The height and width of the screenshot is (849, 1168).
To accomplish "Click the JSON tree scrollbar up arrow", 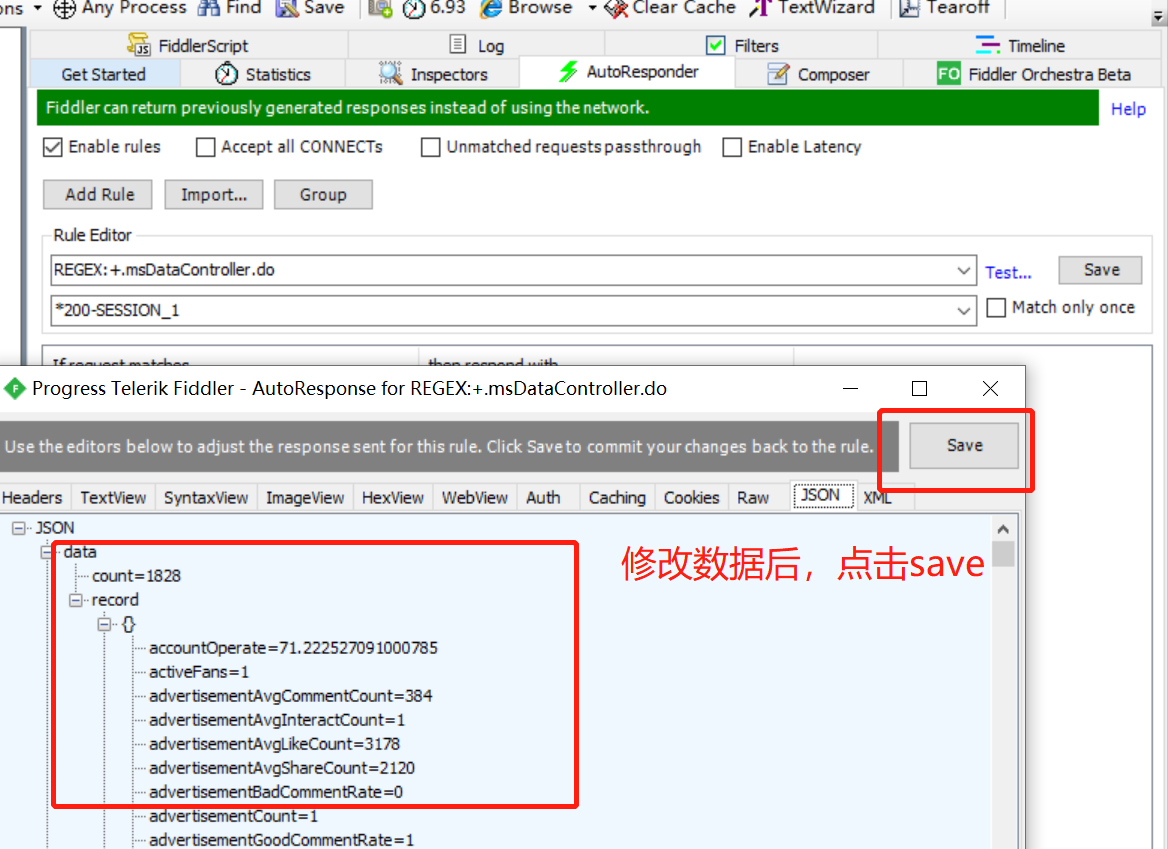I will pos(1003,529).
